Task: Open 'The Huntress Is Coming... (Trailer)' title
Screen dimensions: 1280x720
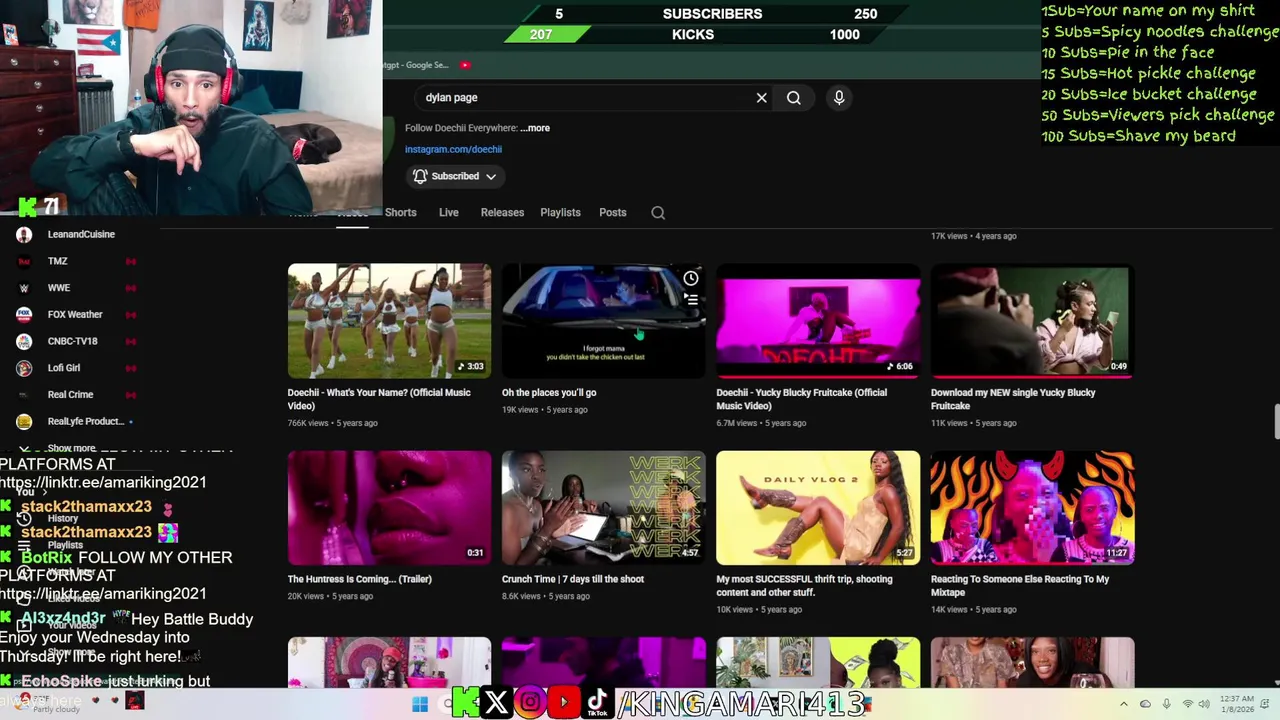Action: tap(359, 579)
